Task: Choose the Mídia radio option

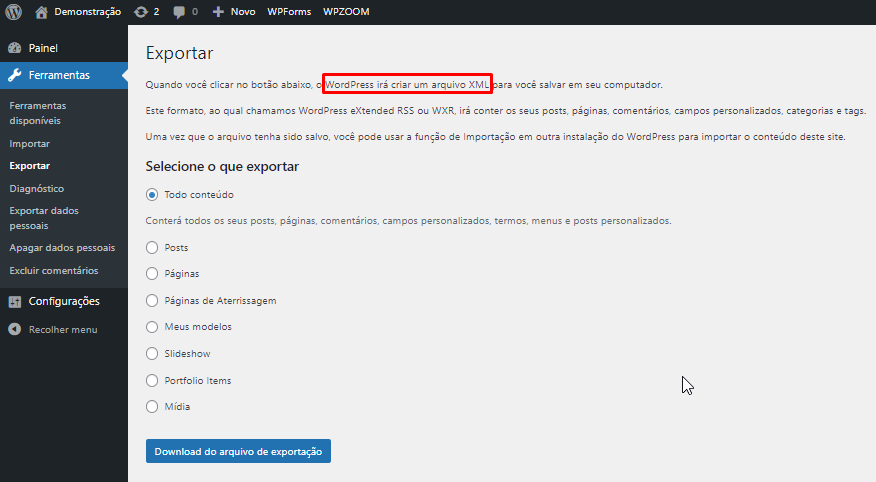Action: coord(152,407)
